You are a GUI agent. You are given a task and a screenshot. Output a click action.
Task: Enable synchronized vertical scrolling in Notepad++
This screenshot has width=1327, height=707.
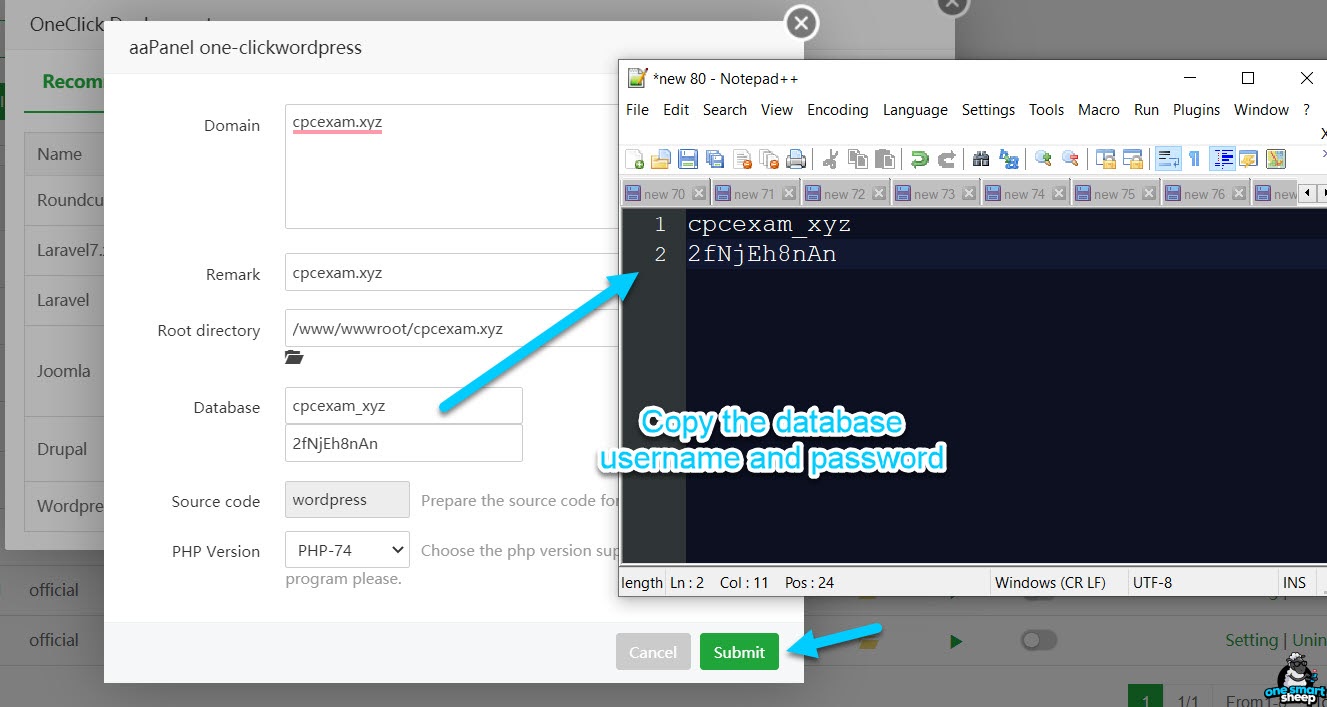(1105, 159)
